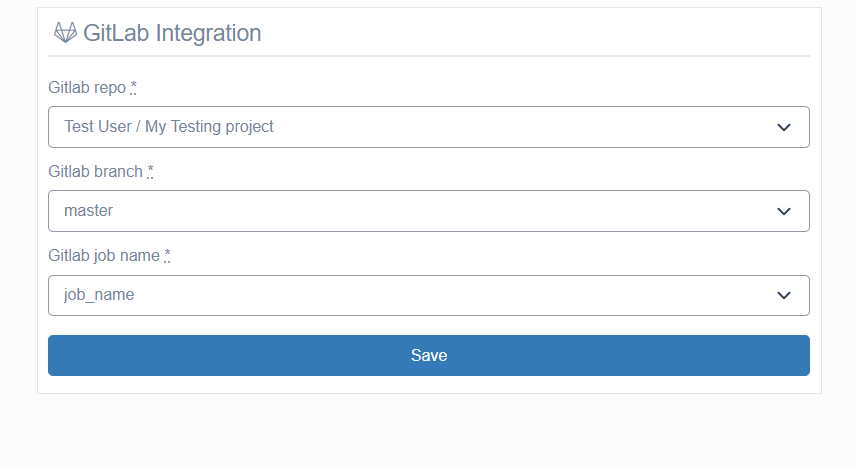
Task: Open the Gitlab job name dropdown
Action: coord(428,295)
